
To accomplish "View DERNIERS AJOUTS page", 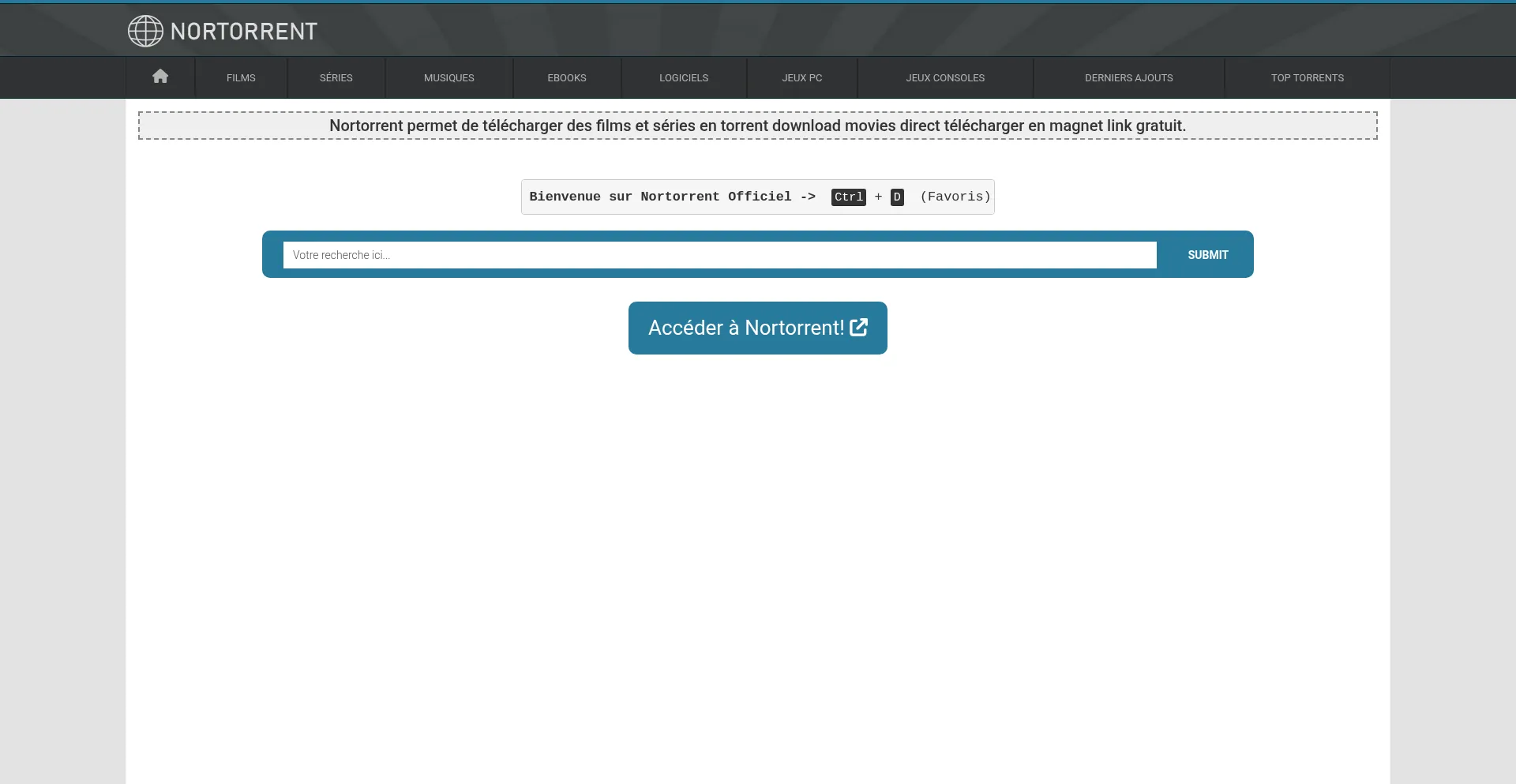I will [x=1128, y=77].
